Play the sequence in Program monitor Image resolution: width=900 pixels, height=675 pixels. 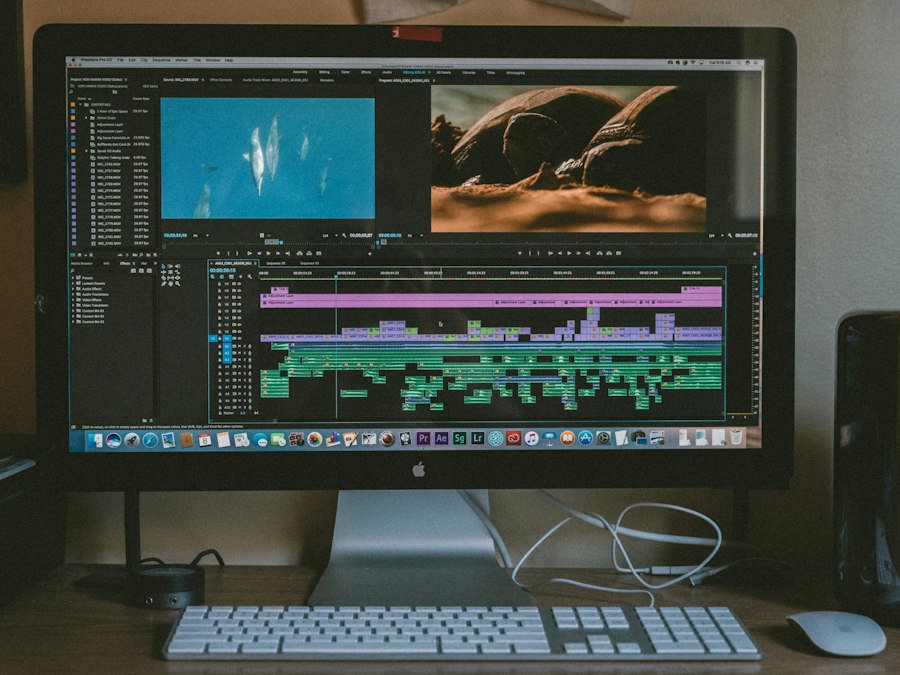click(x=569, y=253)
